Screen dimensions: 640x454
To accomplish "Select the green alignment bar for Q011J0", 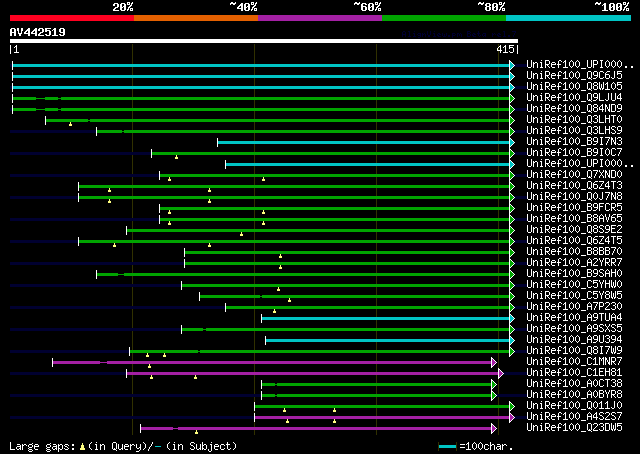I will click(382, 407).
